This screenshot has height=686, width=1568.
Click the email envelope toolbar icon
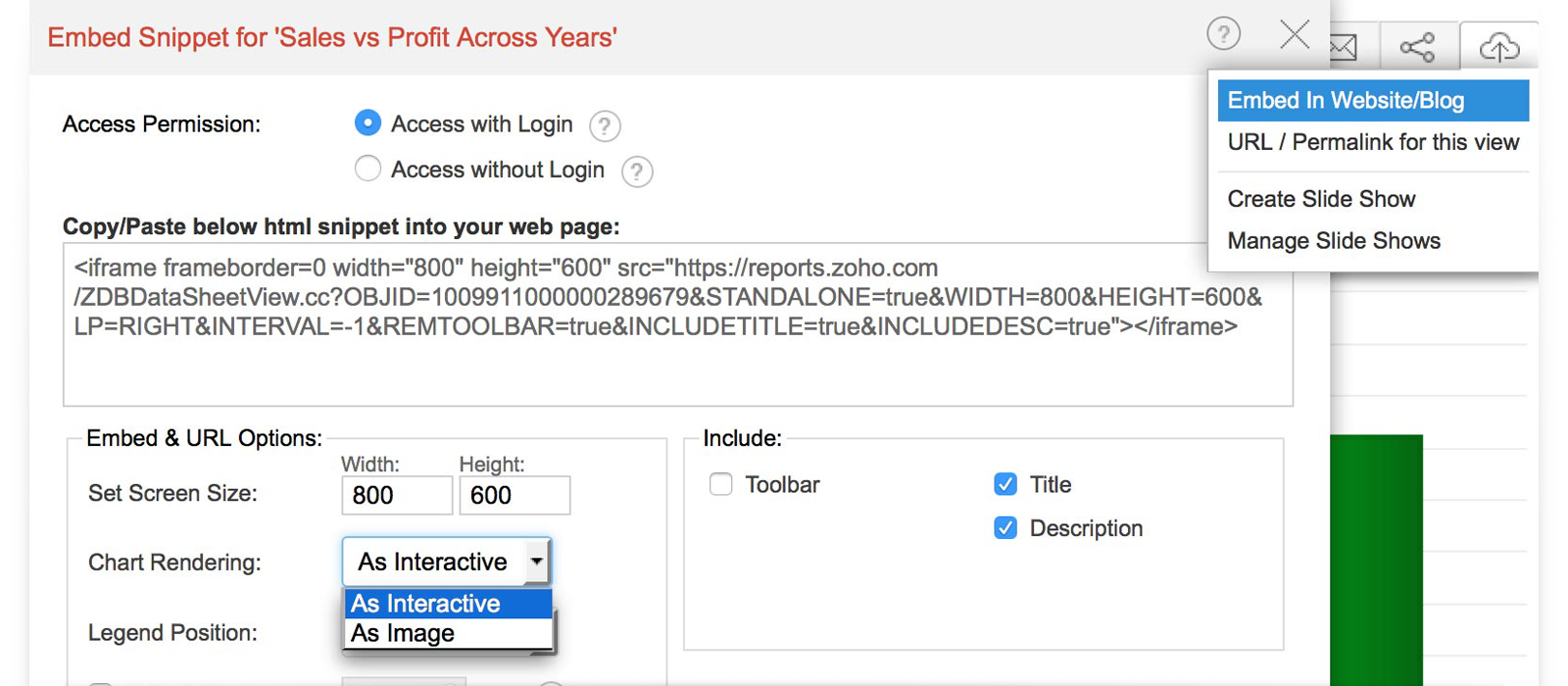point(1345,46)
